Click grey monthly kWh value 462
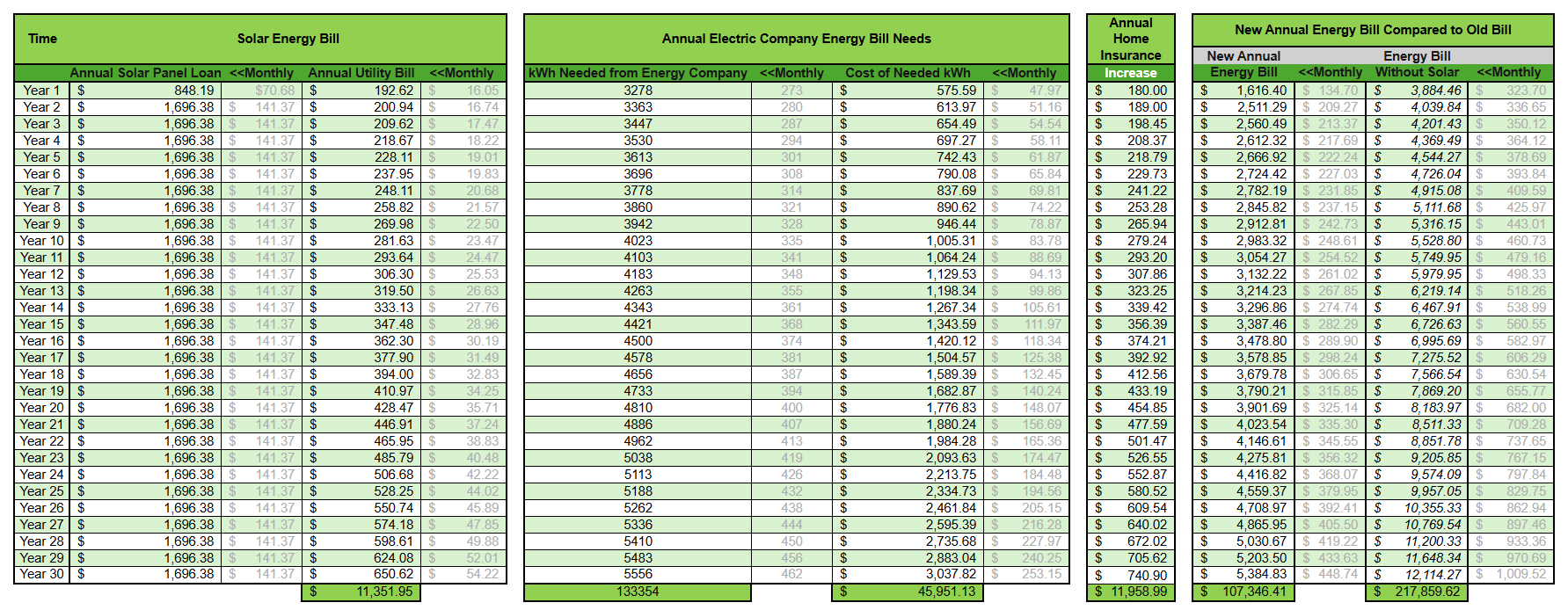 [x=791, y=574]
